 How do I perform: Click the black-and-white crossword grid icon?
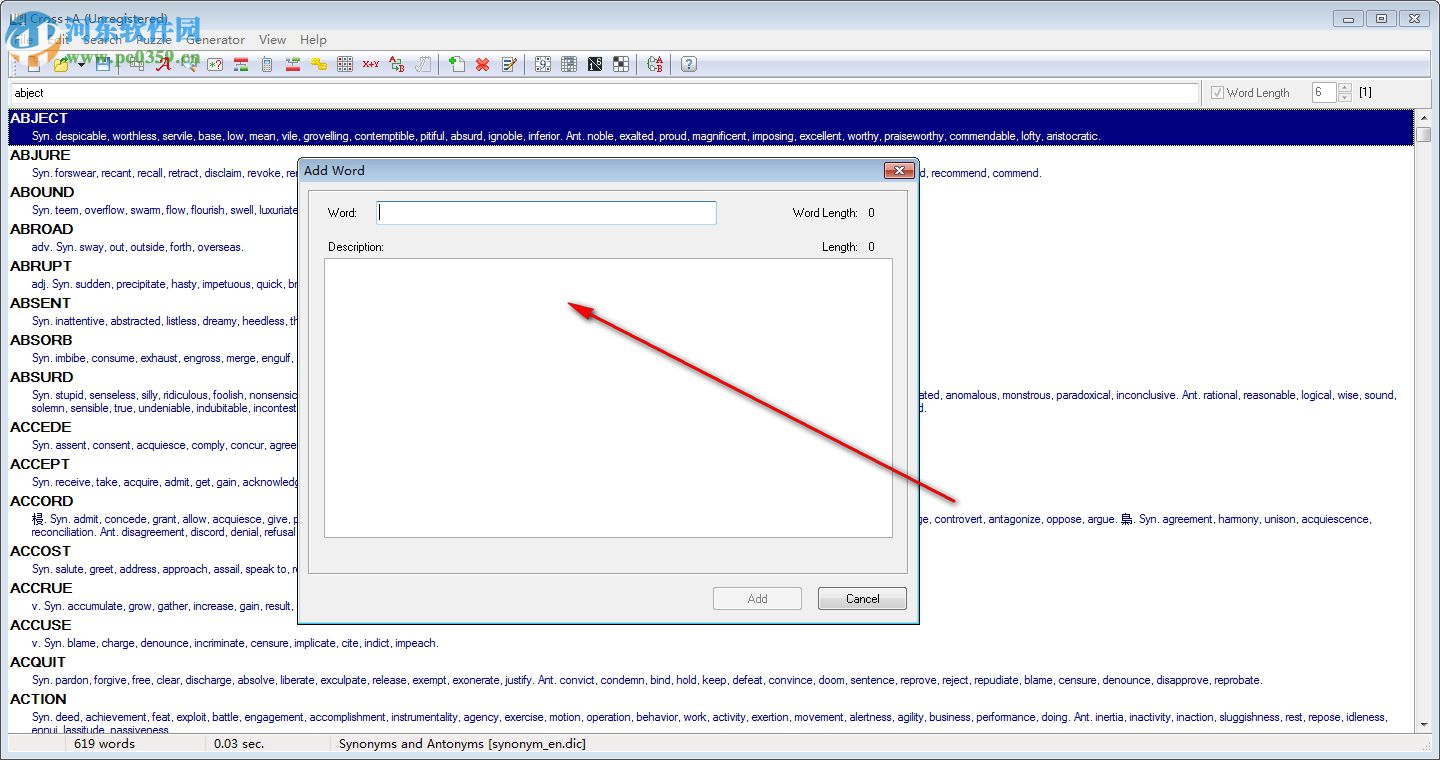click(x=621, y=64)
